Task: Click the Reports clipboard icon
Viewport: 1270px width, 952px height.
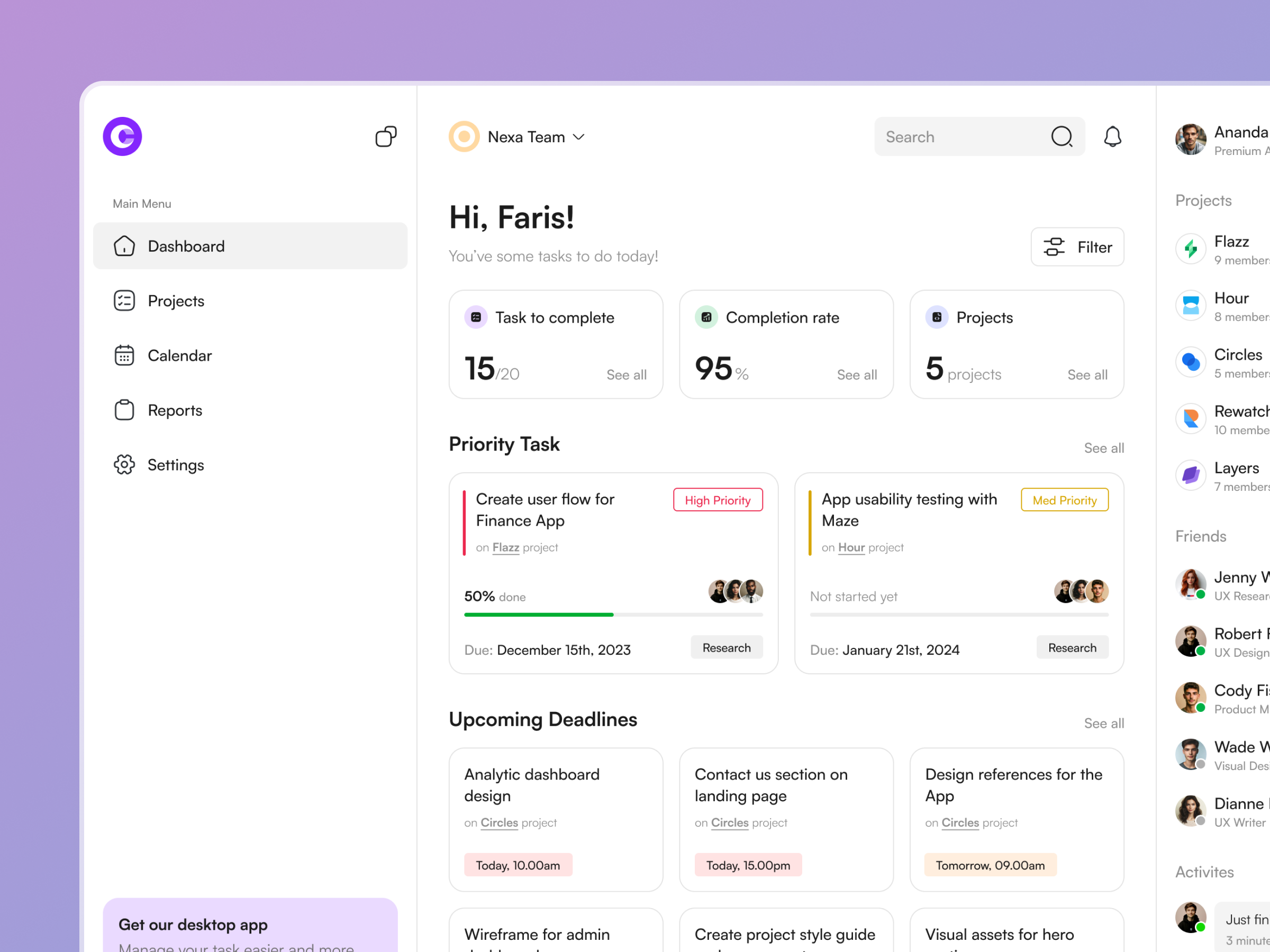Action: pyautogui.click(x=124, y=410)
